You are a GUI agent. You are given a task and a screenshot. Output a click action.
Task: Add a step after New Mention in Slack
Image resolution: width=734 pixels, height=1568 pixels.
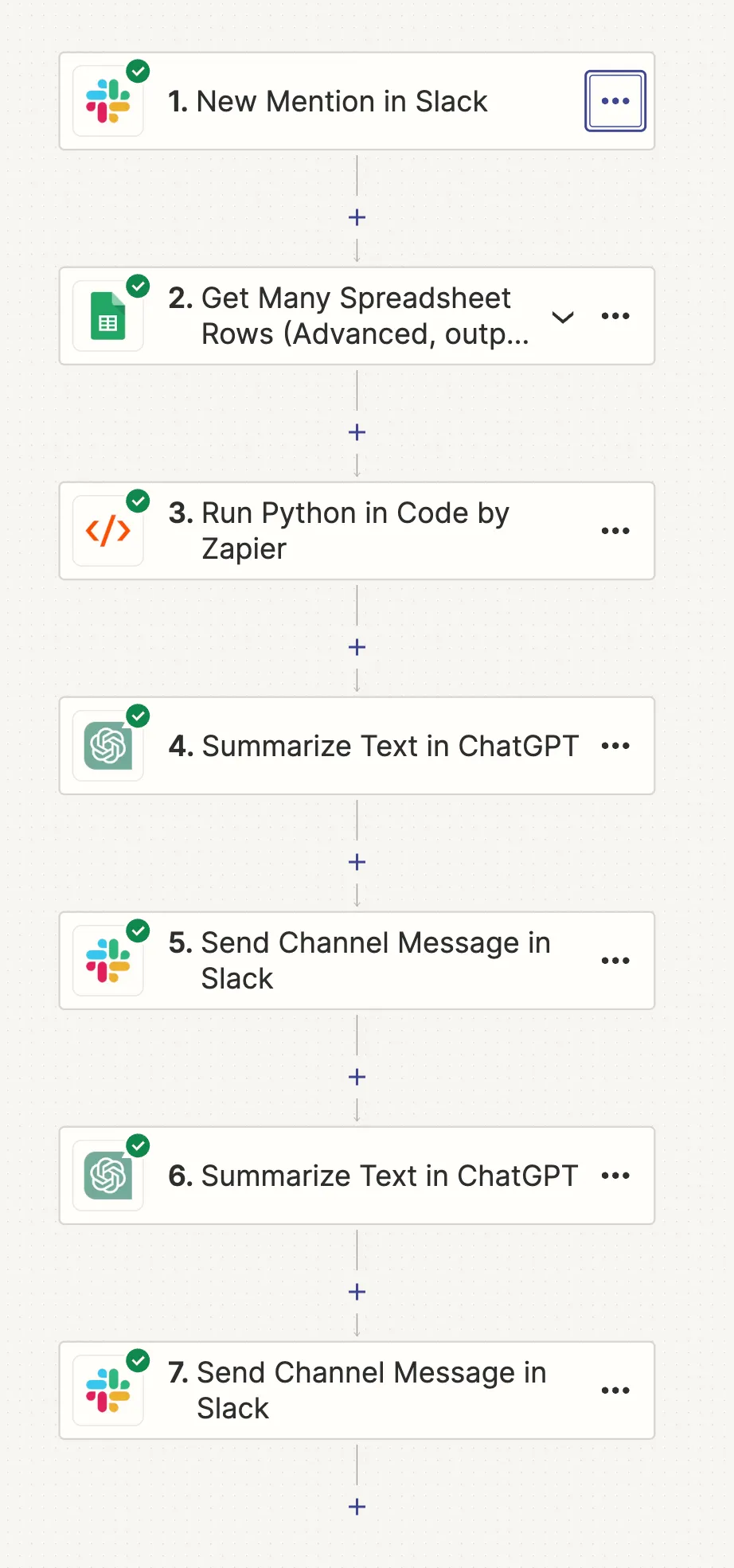pos(357,217)
